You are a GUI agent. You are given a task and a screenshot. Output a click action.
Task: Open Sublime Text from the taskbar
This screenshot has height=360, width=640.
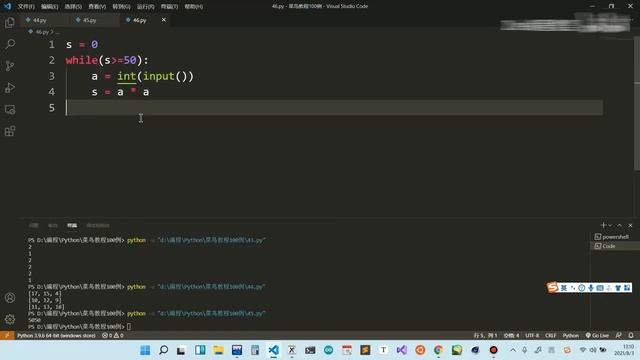pos(365,350)
